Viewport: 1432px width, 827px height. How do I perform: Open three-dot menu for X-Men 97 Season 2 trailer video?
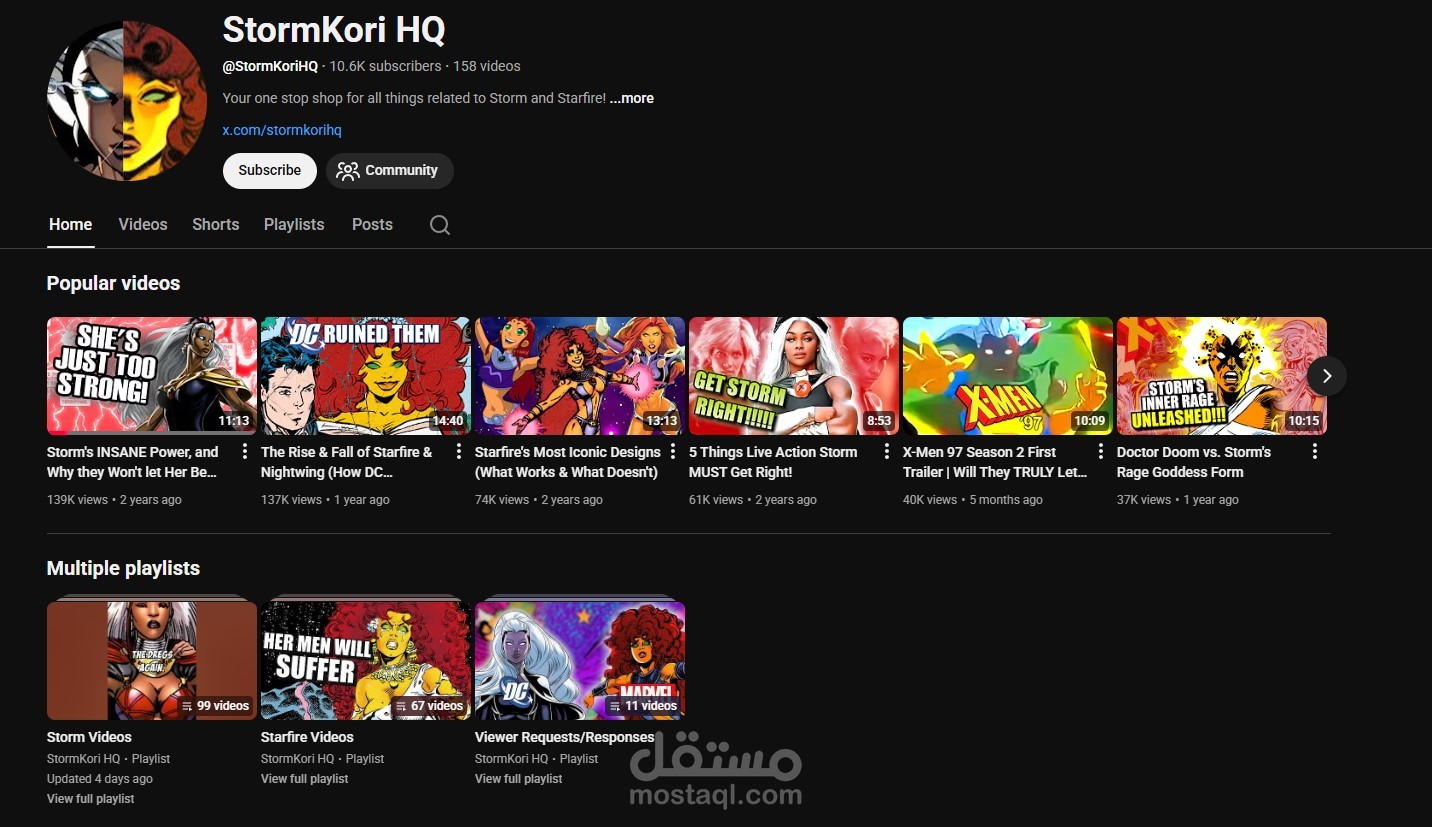point(1101,452)
